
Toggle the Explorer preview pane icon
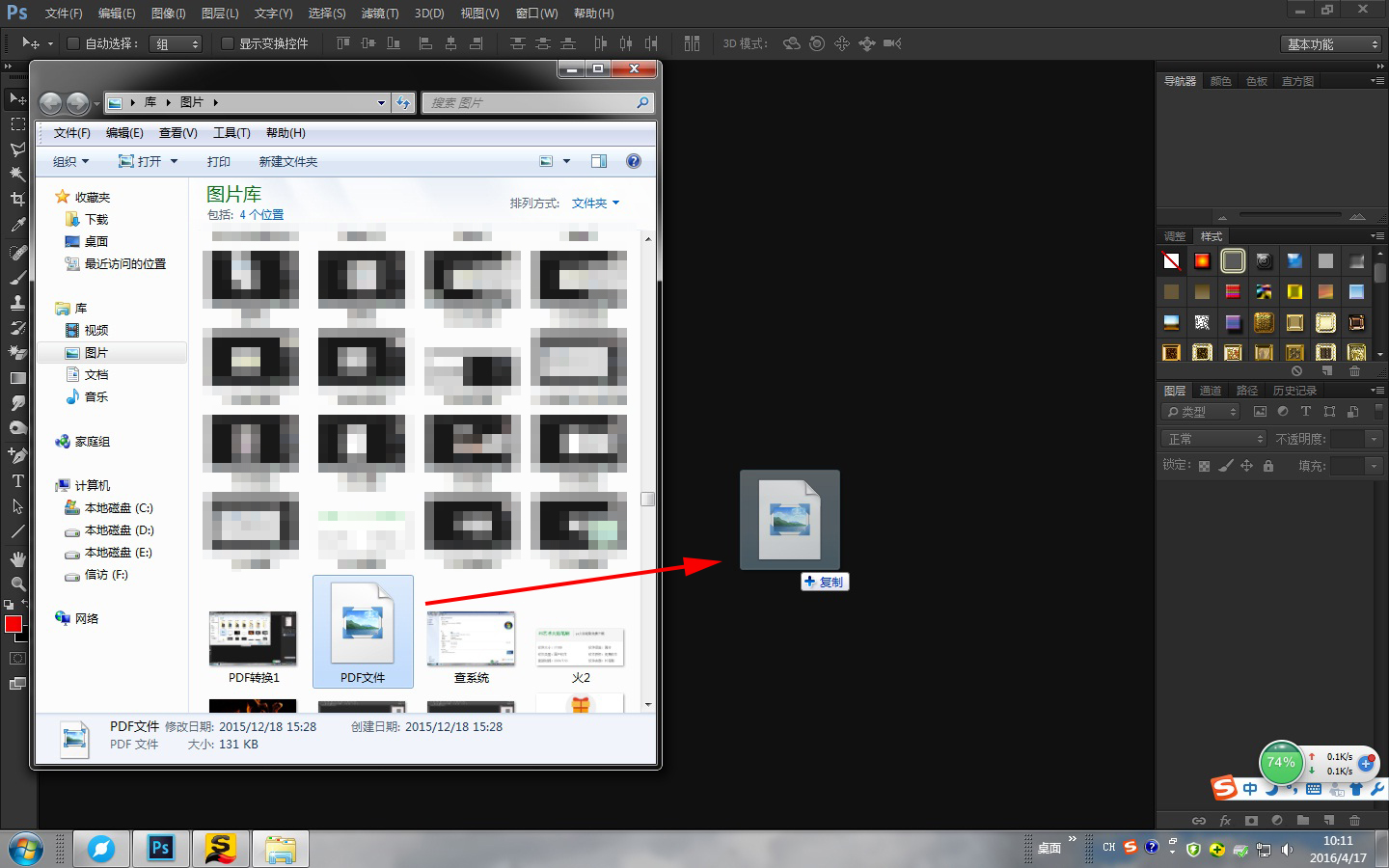[x=599, y=161]
